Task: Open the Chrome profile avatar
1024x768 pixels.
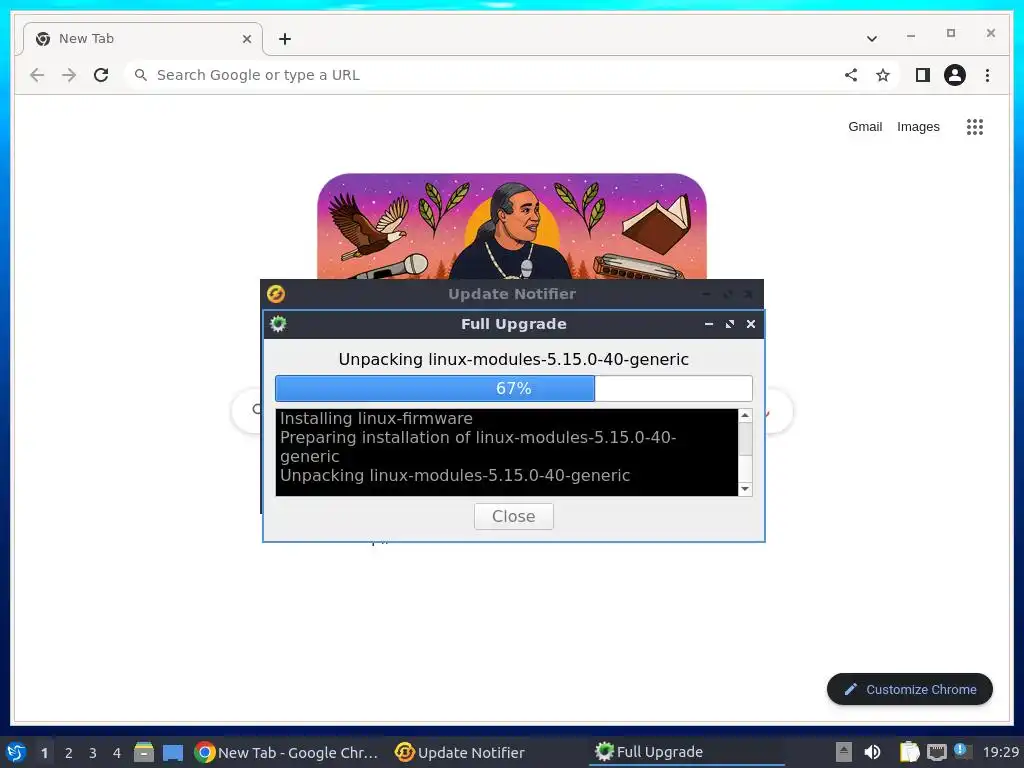Action: click(x=955, y=75)
